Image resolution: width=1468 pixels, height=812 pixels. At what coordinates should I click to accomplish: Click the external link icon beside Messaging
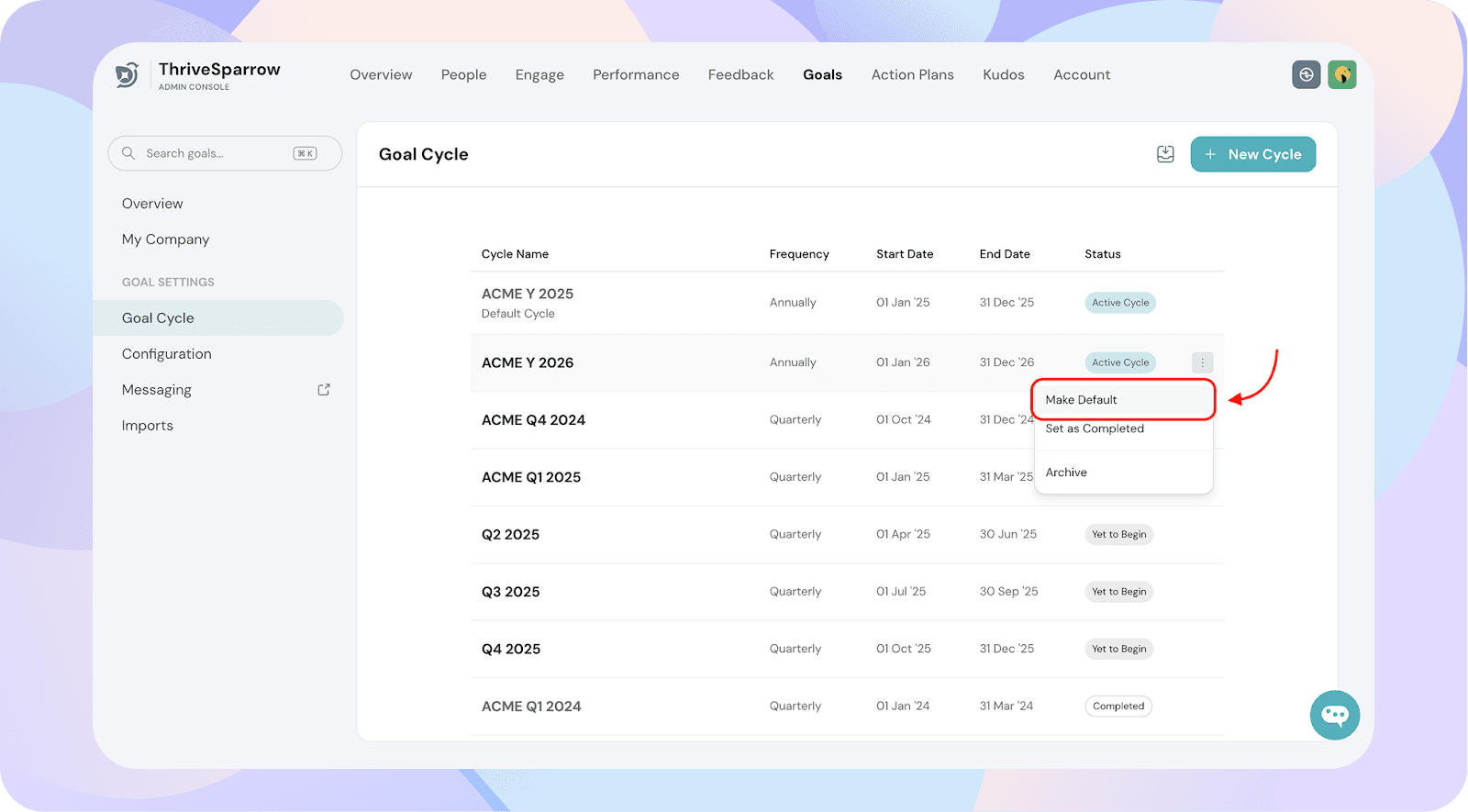click(x=324, y=390)
